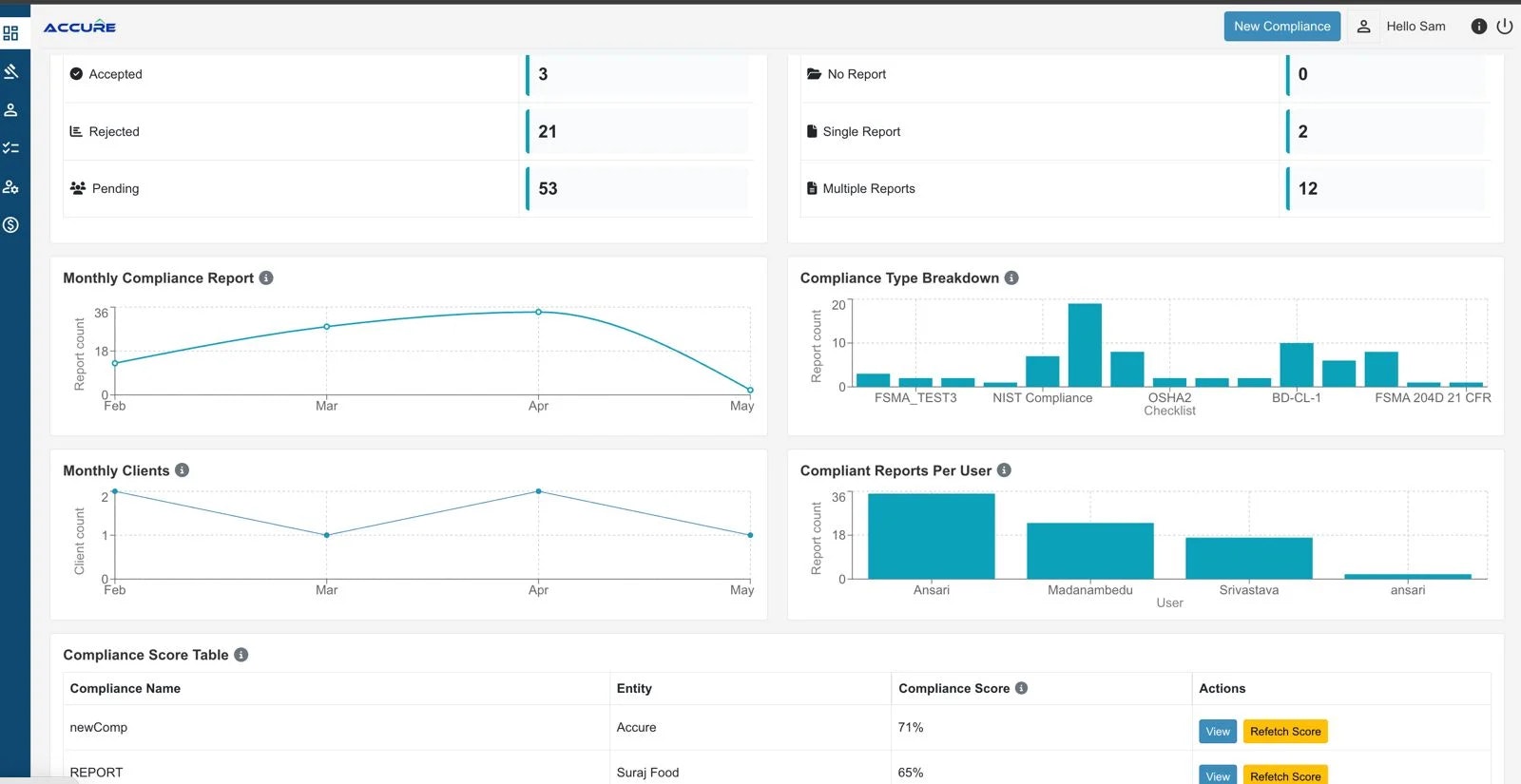The image size is (1521, 784).
Task: Click the New Compliance button
Action: [1281, 27]
